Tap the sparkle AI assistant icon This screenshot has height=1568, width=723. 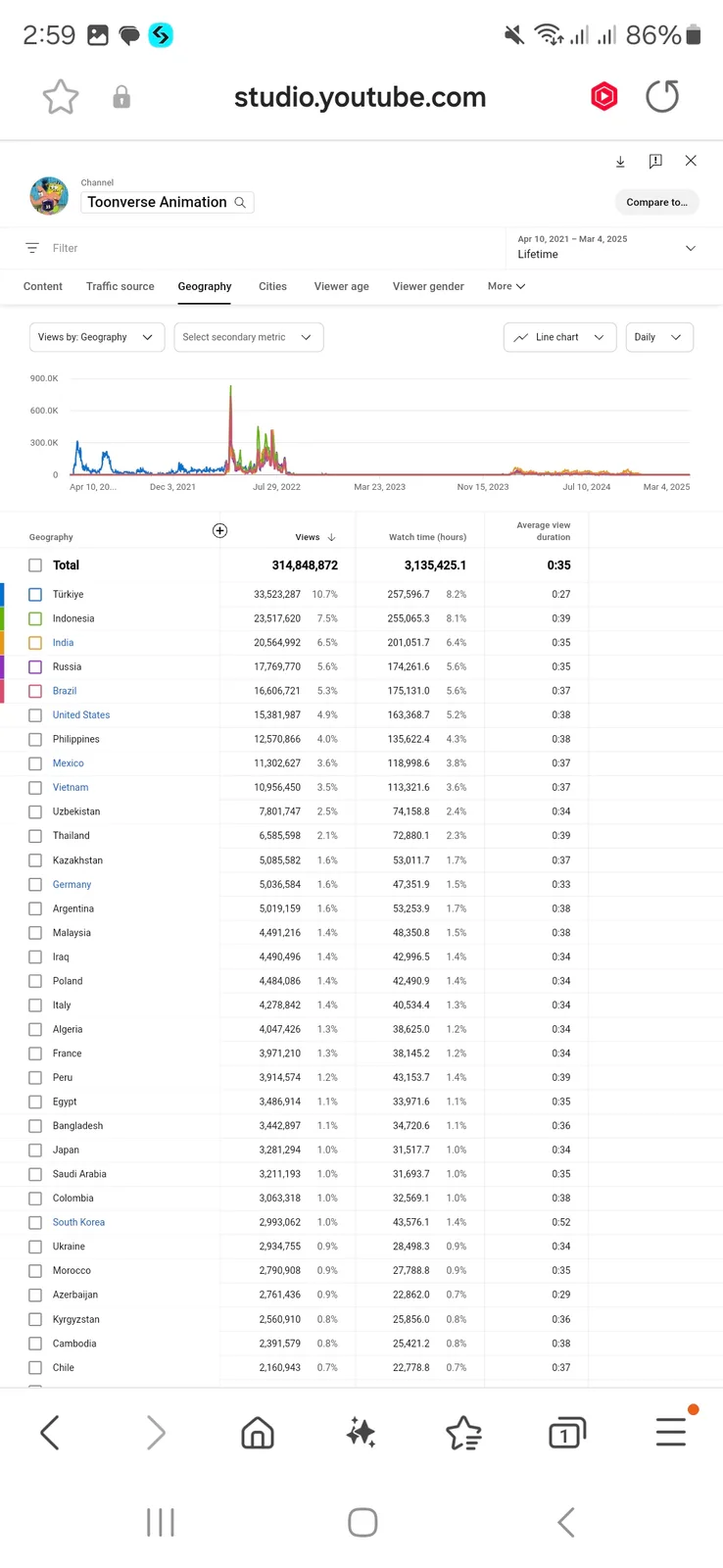click(361, 1433)
